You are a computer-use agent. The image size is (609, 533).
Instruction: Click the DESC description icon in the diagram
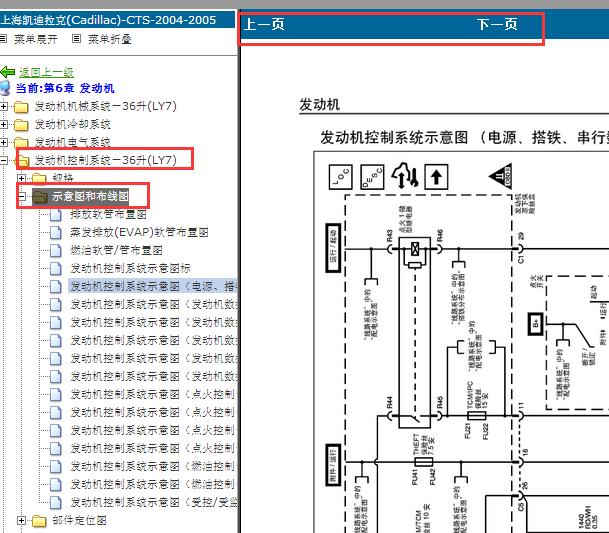(372, 177)
